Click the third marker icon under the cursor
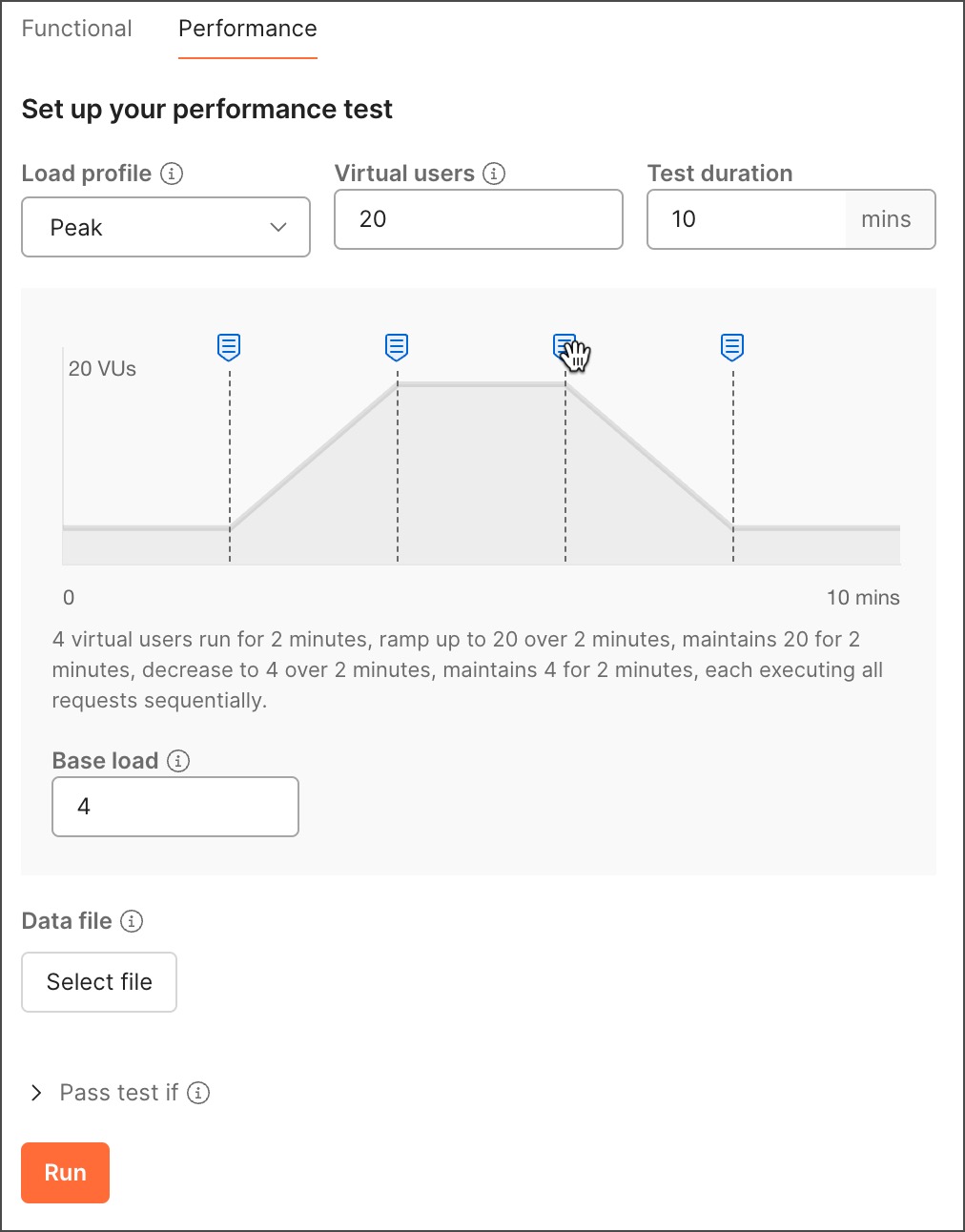Viewport: 965px width, 1232px height. click(x=564, y=345)
